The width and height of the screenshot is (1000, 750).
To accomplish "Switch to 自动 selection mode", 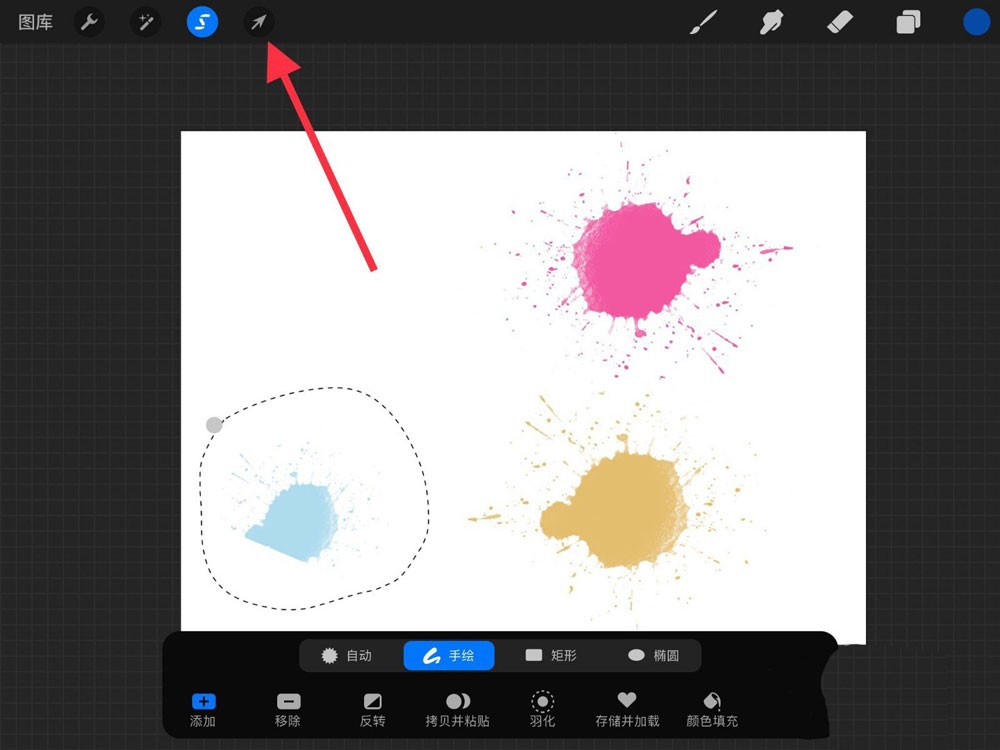I will (347, 656).
